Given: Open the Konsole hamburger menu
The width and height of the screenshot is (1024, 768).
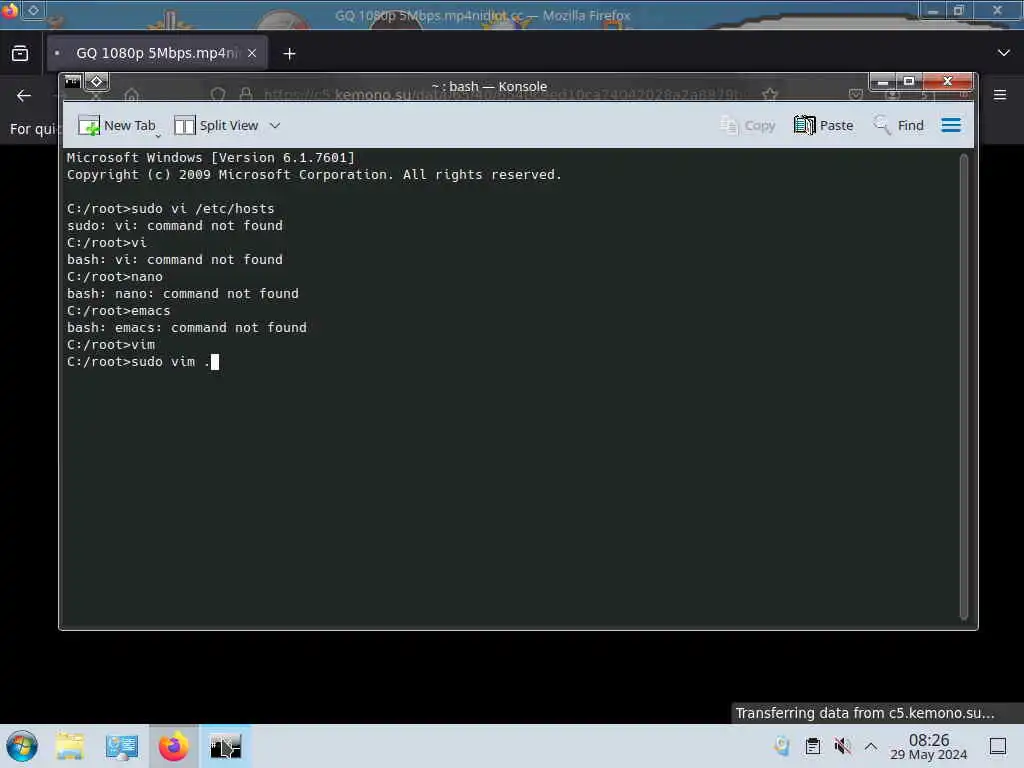Looking at the screenshot, I should point(951,125).
